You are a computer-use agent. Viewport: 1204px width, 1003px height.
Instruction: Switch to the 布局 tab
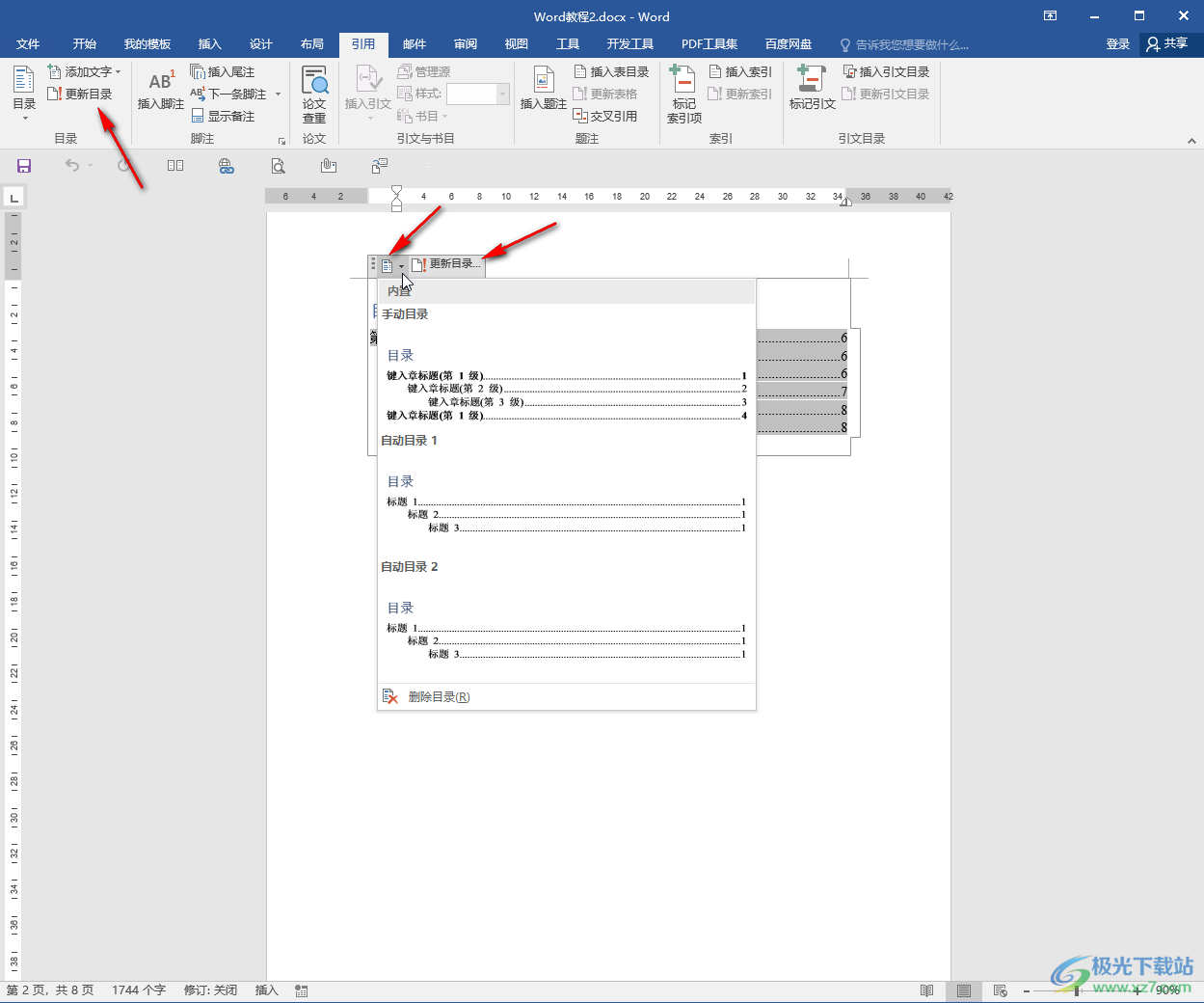coord(311,44)
